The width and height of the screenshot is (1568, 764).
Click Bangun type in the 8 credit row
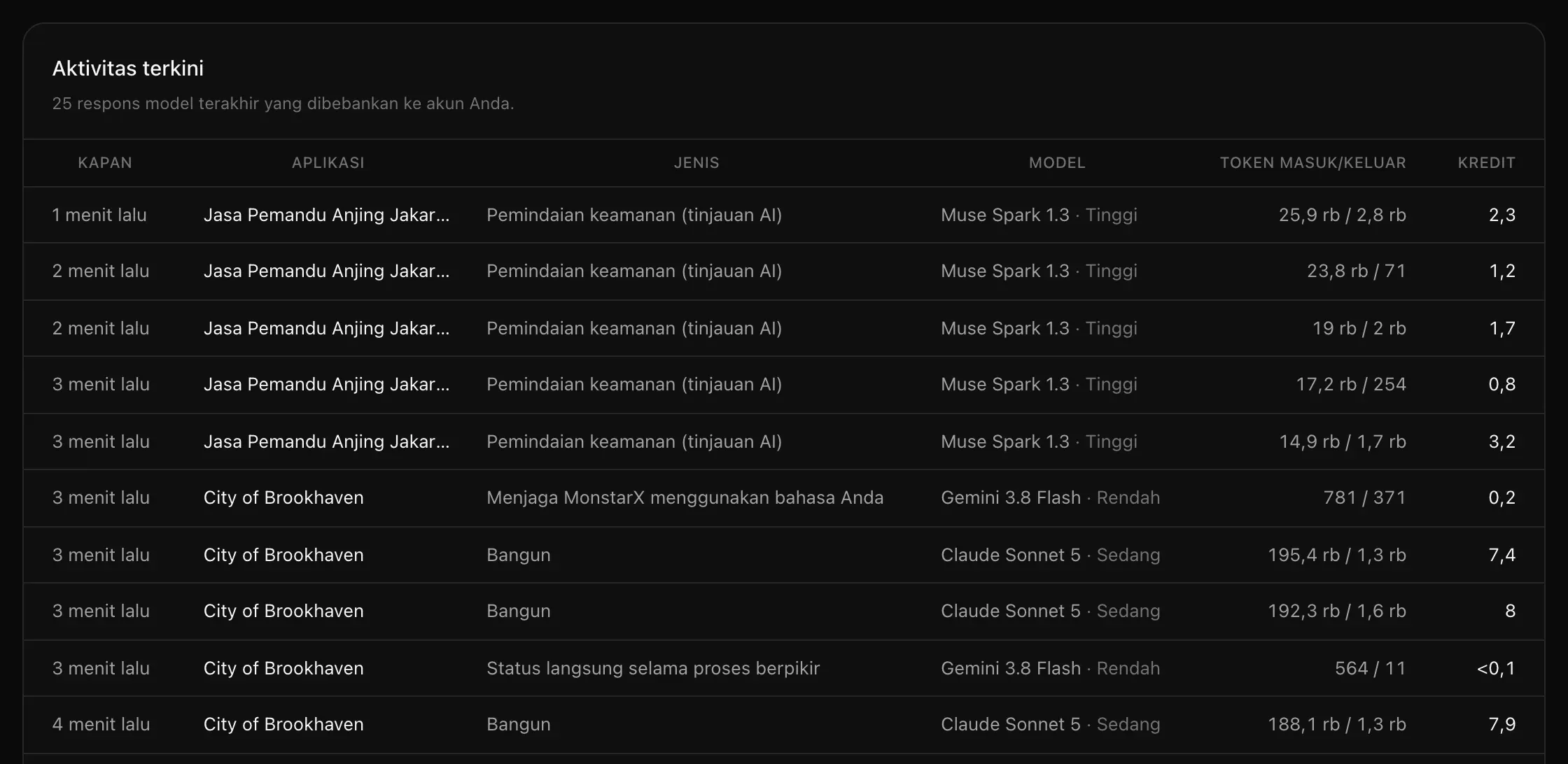pos(519,611)
